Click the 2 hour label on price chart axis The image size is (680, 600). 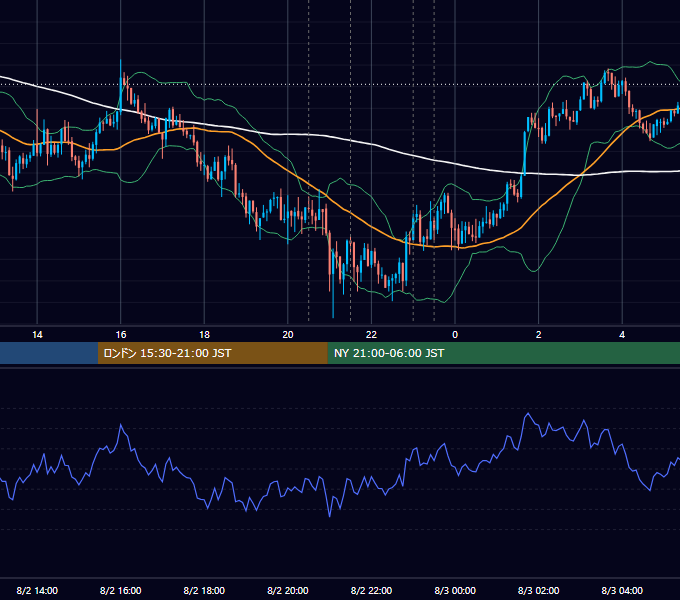pyautogui.click(x=539, y=335)
